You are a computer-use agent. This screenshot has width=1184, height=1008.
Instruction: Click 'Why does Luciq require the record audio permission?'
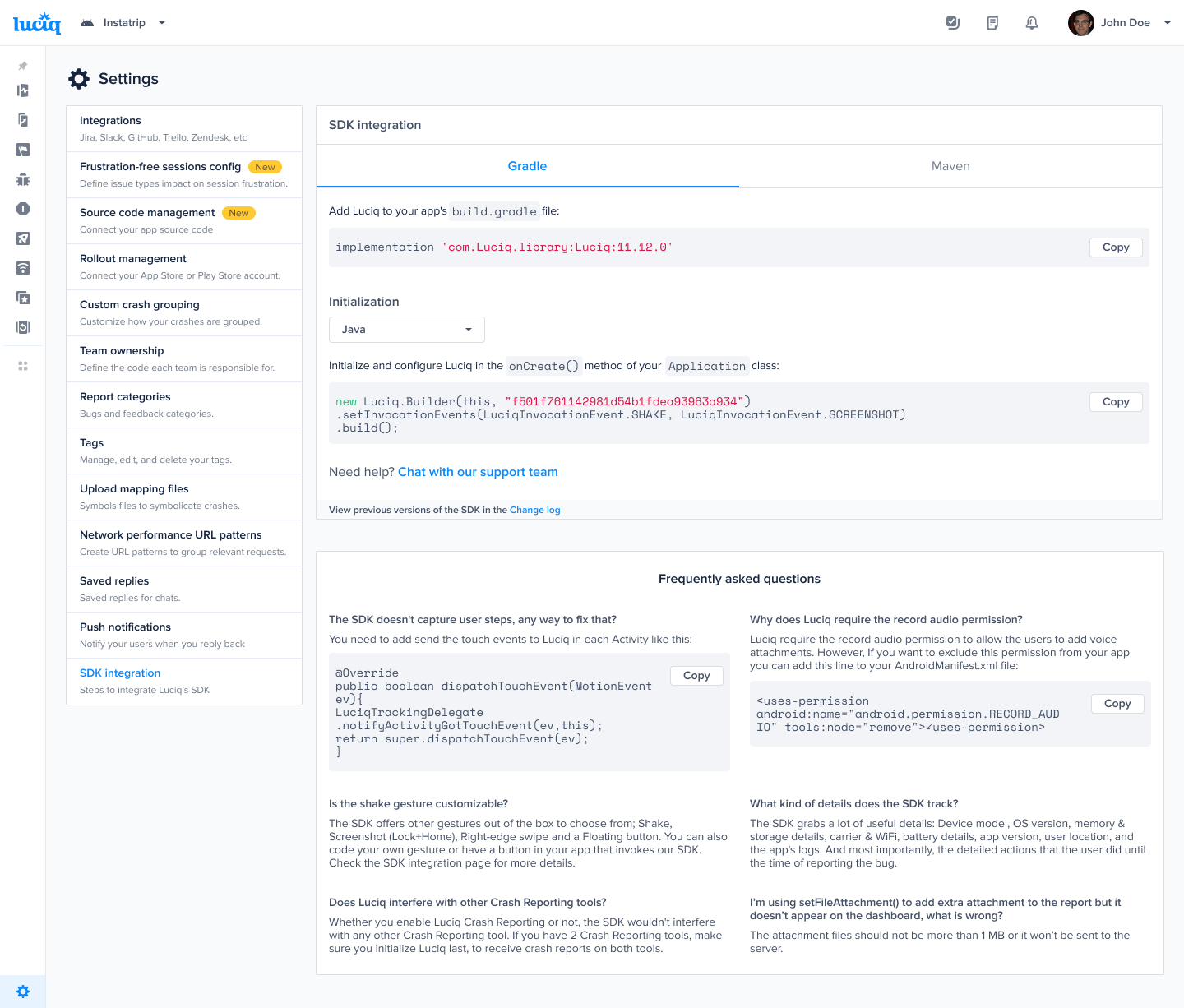coord(886,620)
